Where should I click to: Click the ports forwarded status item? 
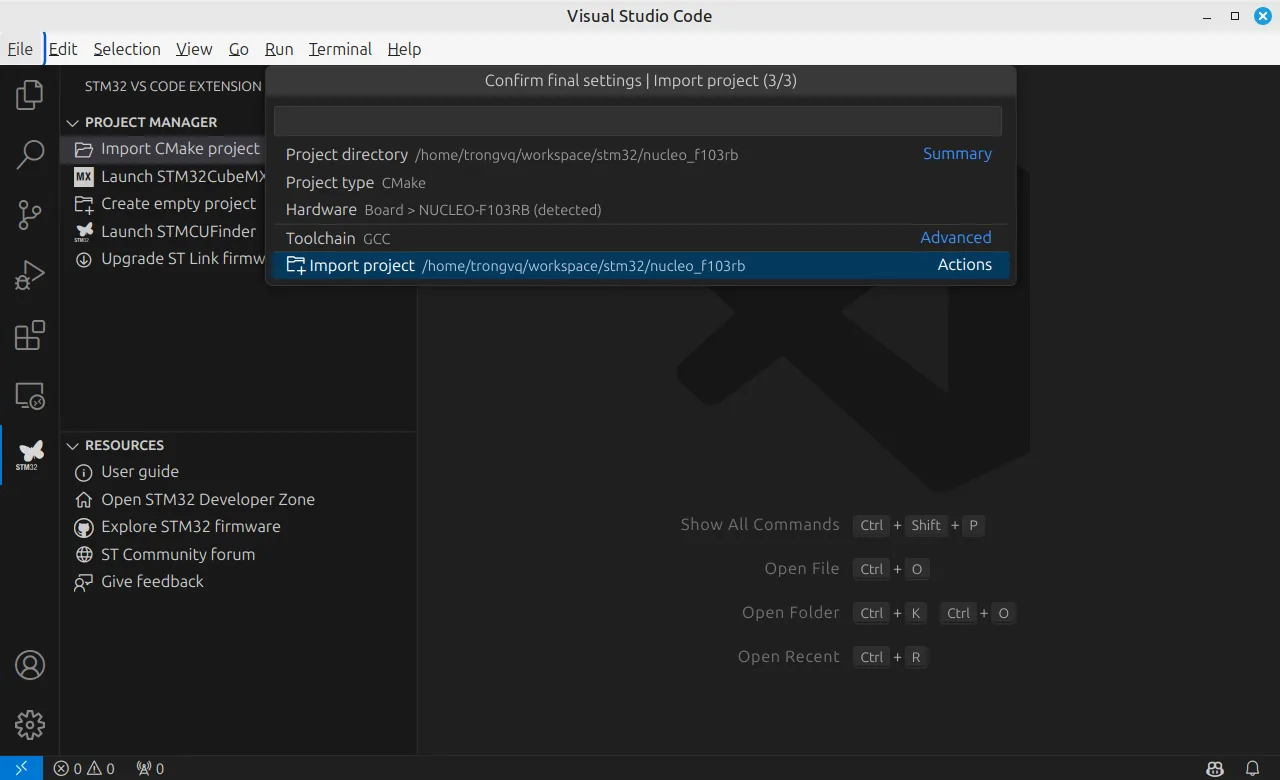click(150, 768)
